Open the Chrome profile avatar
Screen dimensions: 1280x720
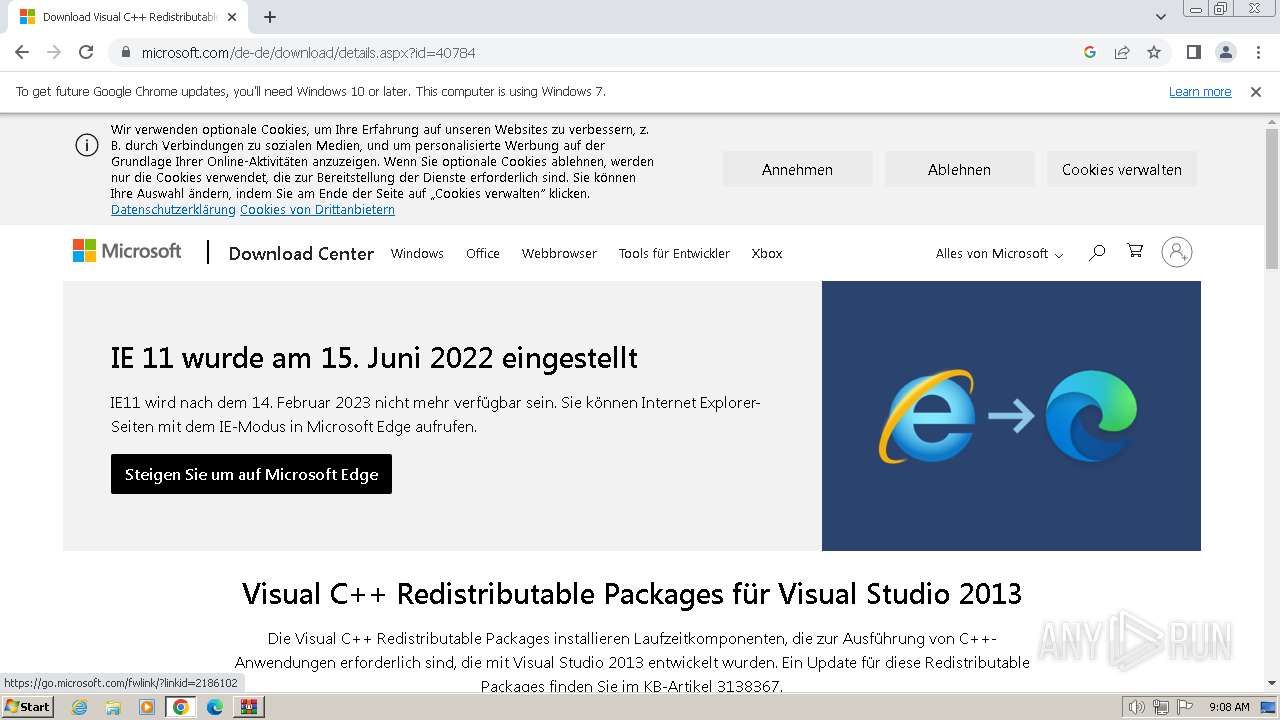pos(1225,52)
